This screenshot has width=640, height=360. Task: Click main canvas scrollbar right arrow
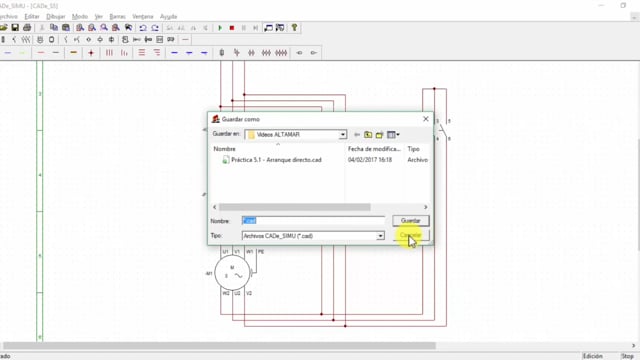(x=633, y=346)
